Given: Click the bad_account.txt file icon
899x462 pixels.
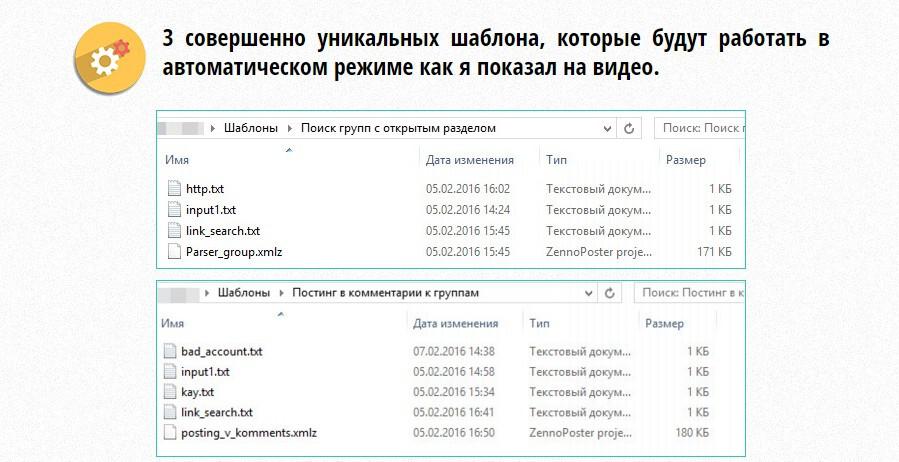Looking at the screenshot, I should coord(171,352).
